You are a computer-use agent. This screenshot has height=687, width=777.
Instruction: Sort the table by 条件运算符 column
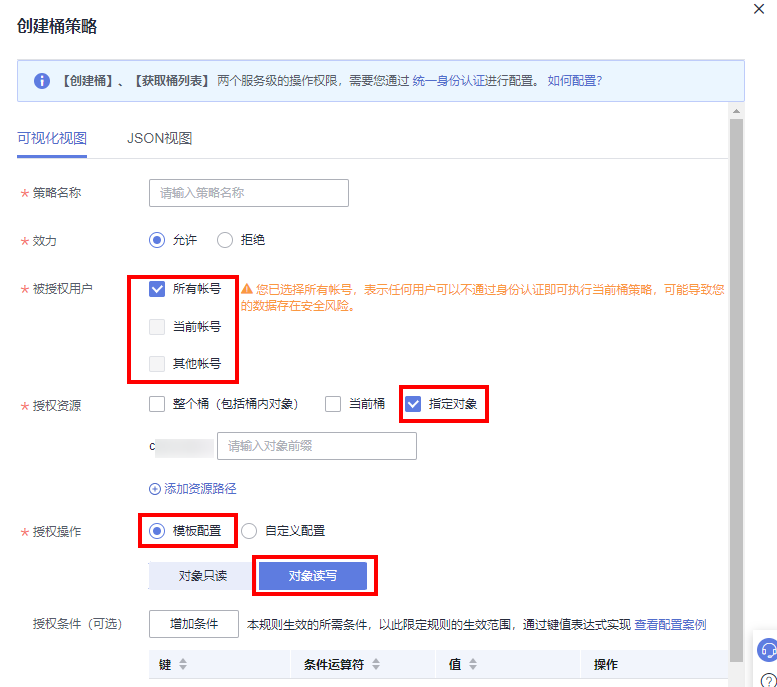tap(376, 664)
